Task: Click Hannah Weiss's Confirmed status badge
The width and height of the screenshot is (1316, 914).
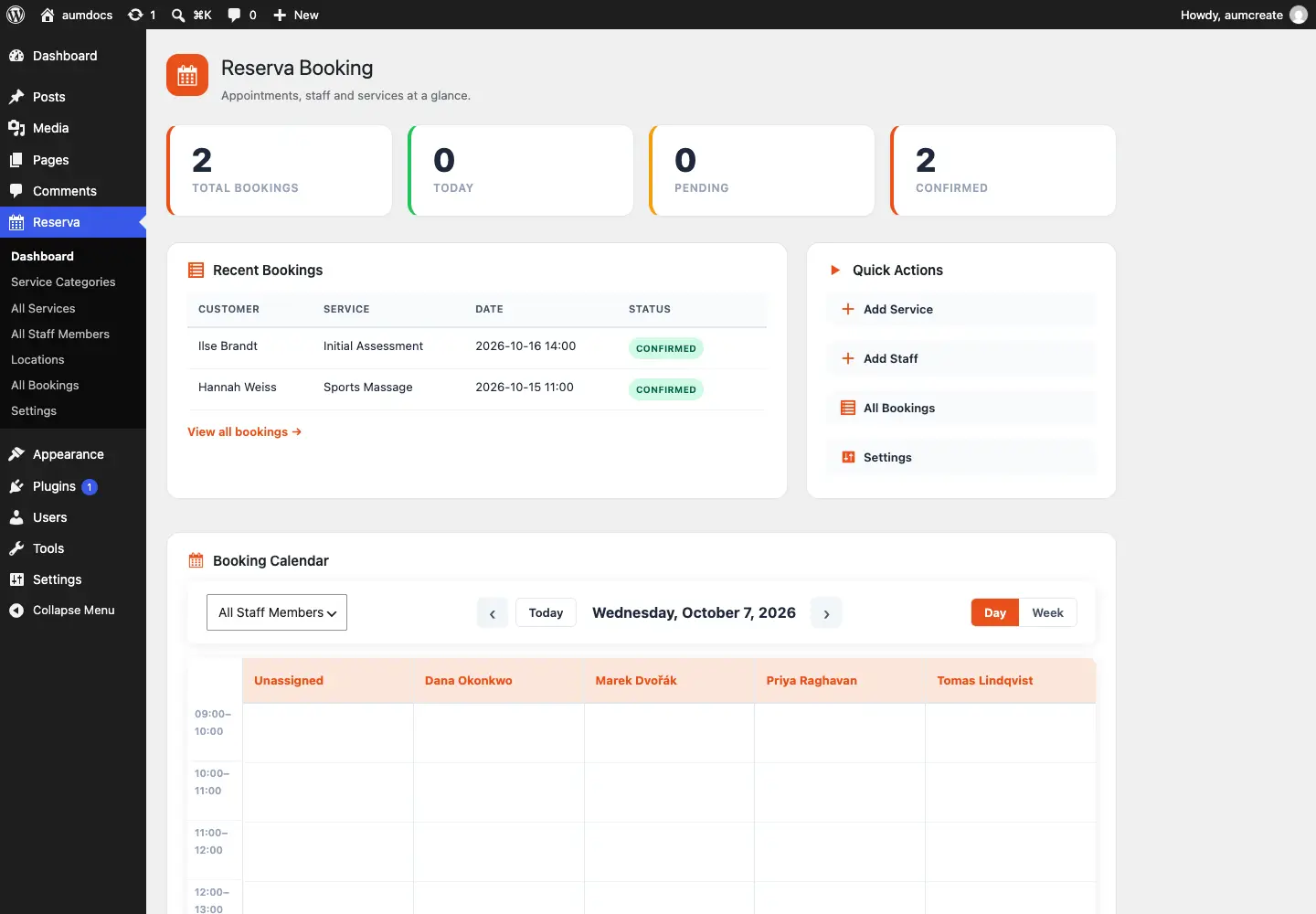Action: coord(665,389)
